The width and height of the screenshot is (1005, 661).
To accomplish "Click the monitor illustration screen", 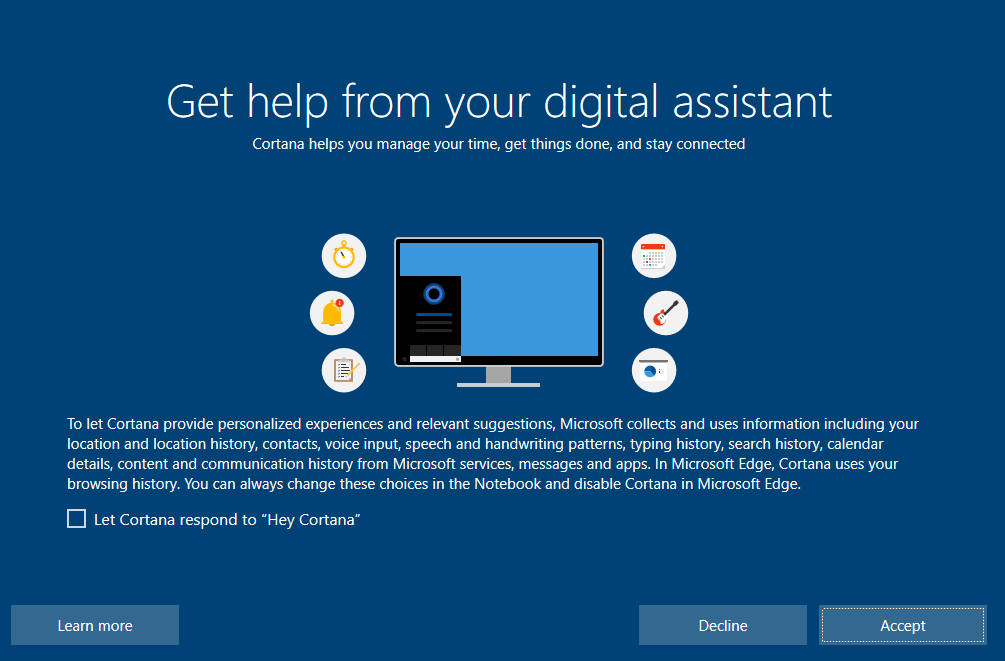I will coord(499,302).
